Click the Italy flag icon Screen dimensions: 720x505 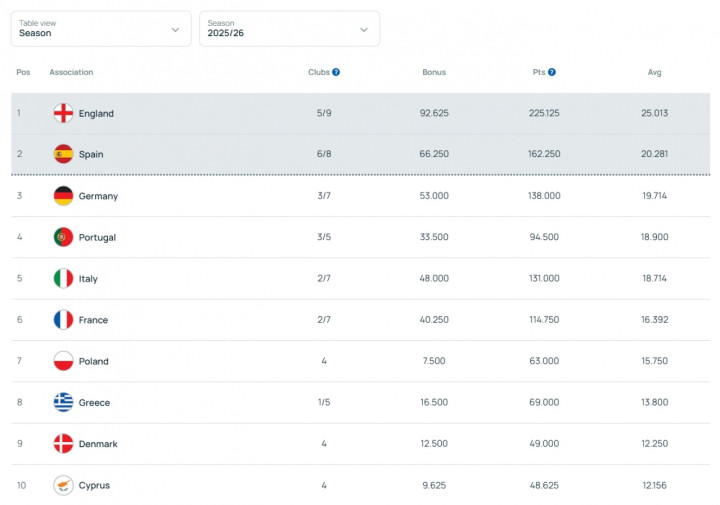63,279
